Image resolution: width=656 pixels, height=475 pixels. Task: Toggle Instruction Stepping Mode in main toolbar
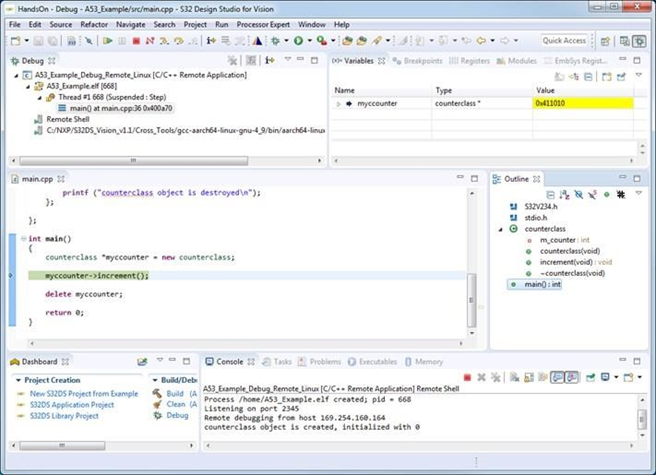[211, 41]
